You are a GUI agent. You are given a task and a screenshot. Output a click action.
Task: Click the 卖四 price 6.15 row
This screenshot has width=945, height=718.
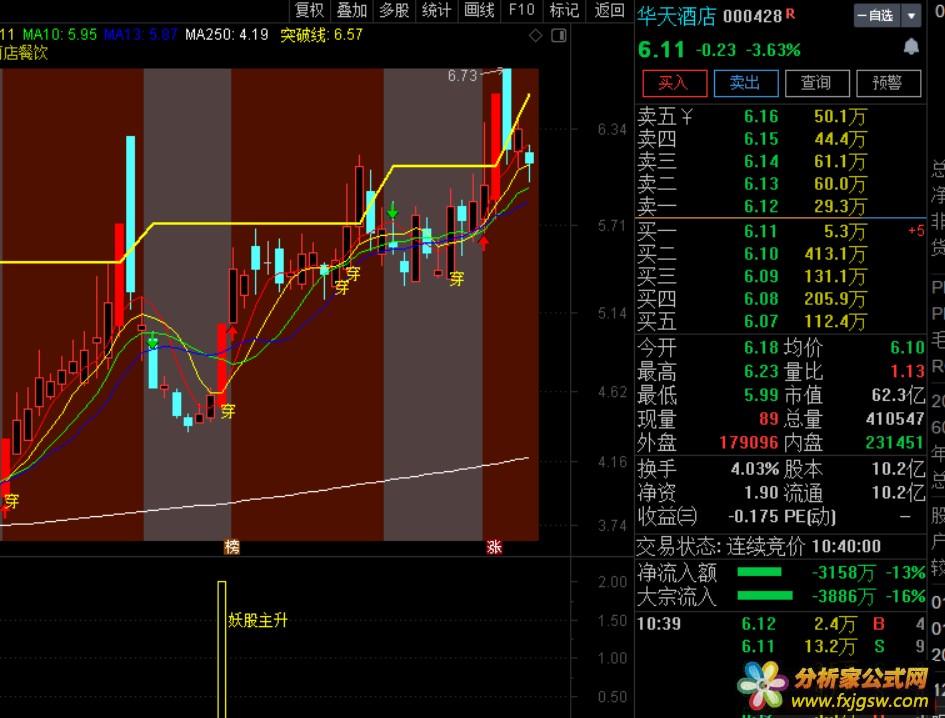click(780, 139)
